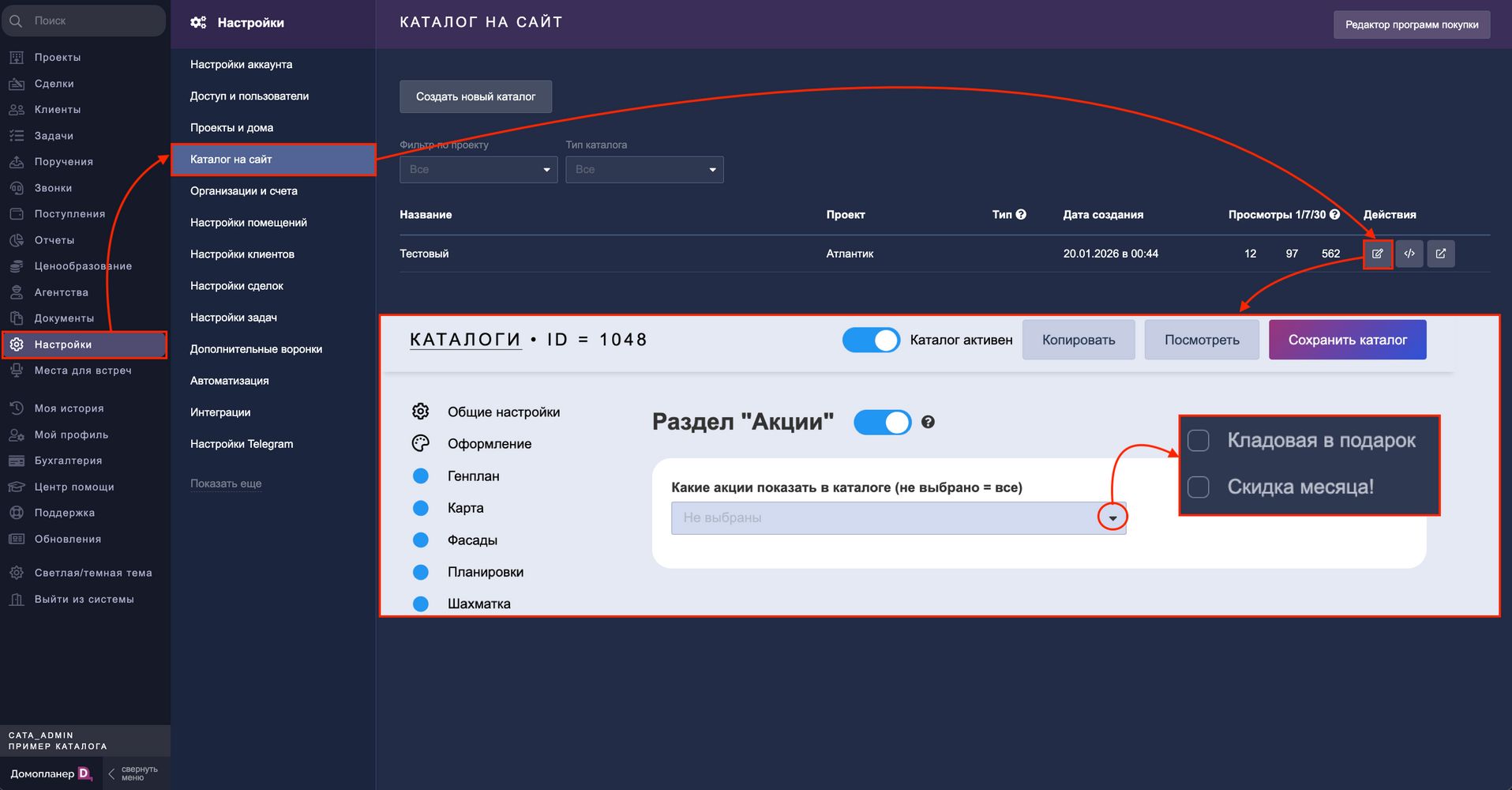
Task: Click the Моя история clock icon
Action: 17,408
